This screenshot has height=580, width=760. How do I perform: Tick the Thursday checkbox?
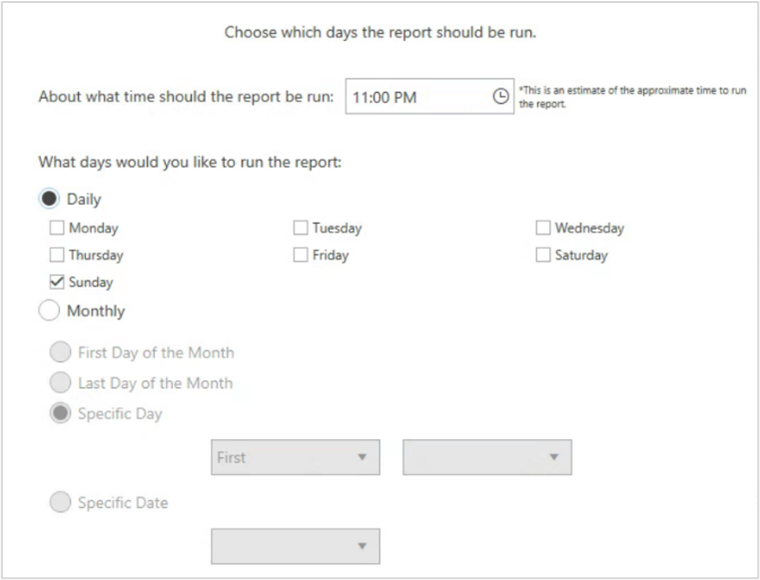pyautogui.click(x=57, y=255)
